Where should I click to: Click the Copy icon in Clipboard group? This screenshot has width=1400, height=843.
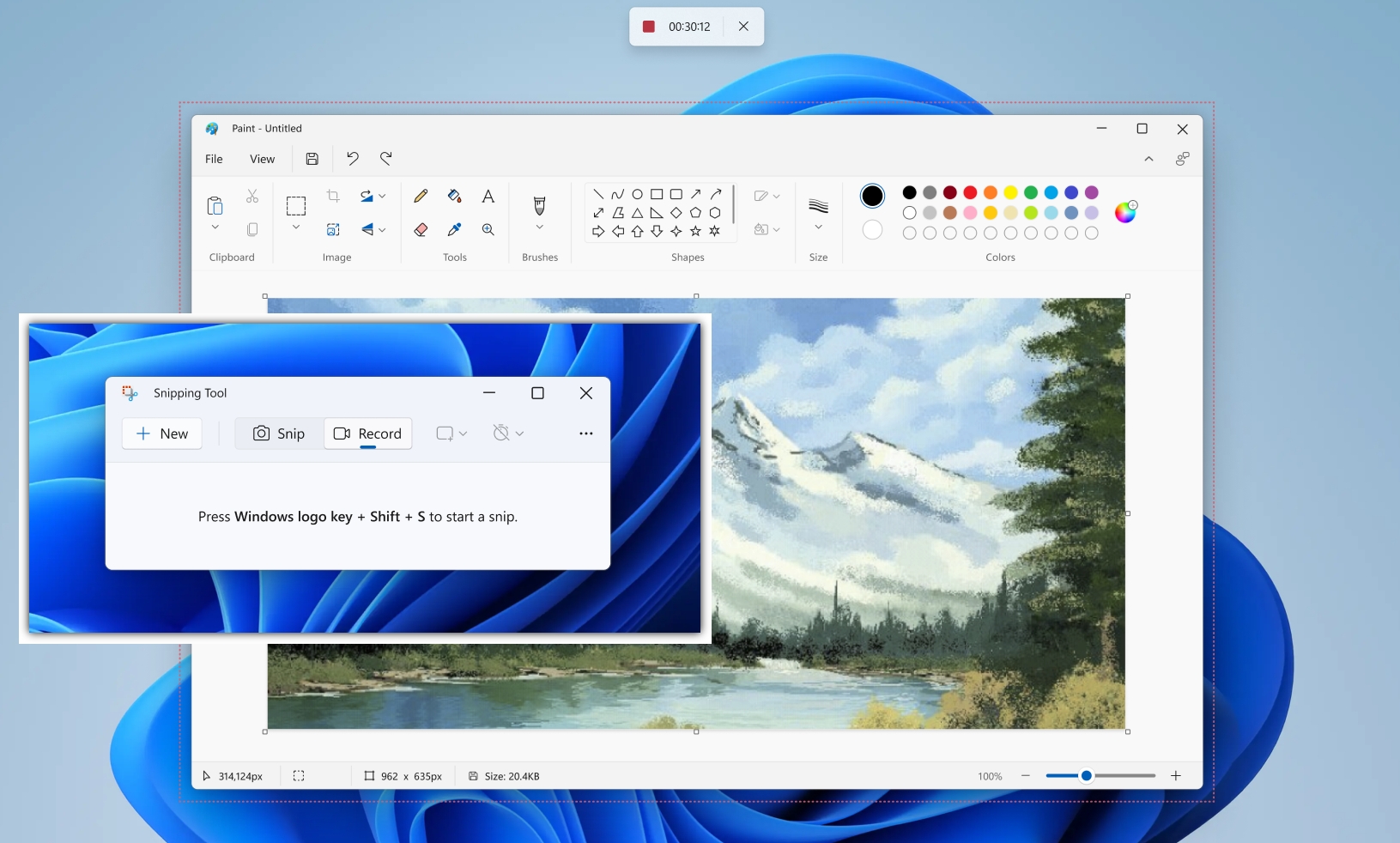pos(252,229)
